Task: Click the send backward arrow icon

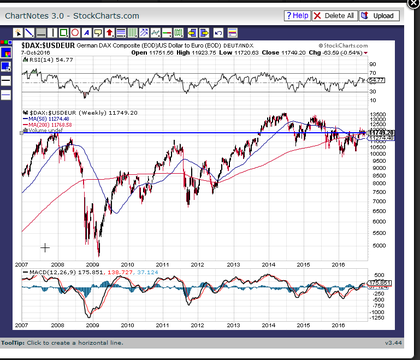Action: (x=192, y=33)
